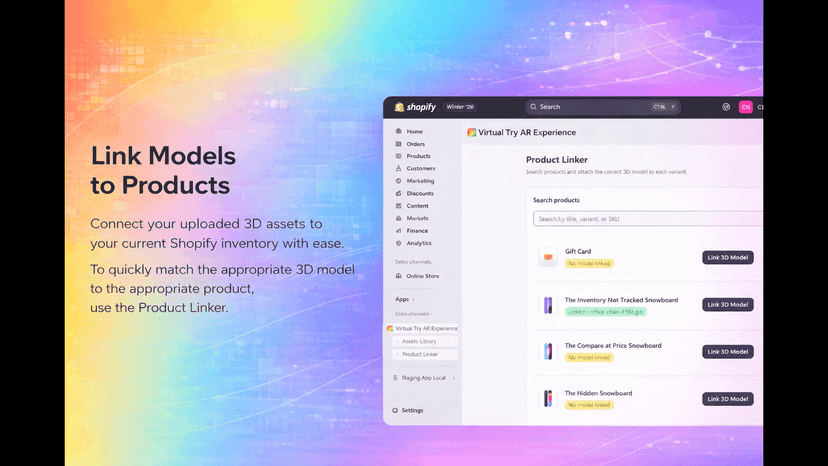828x466 pixels.
Task: Click the Customers person icon
Action: pyautogui.click(x=399, y=168)
